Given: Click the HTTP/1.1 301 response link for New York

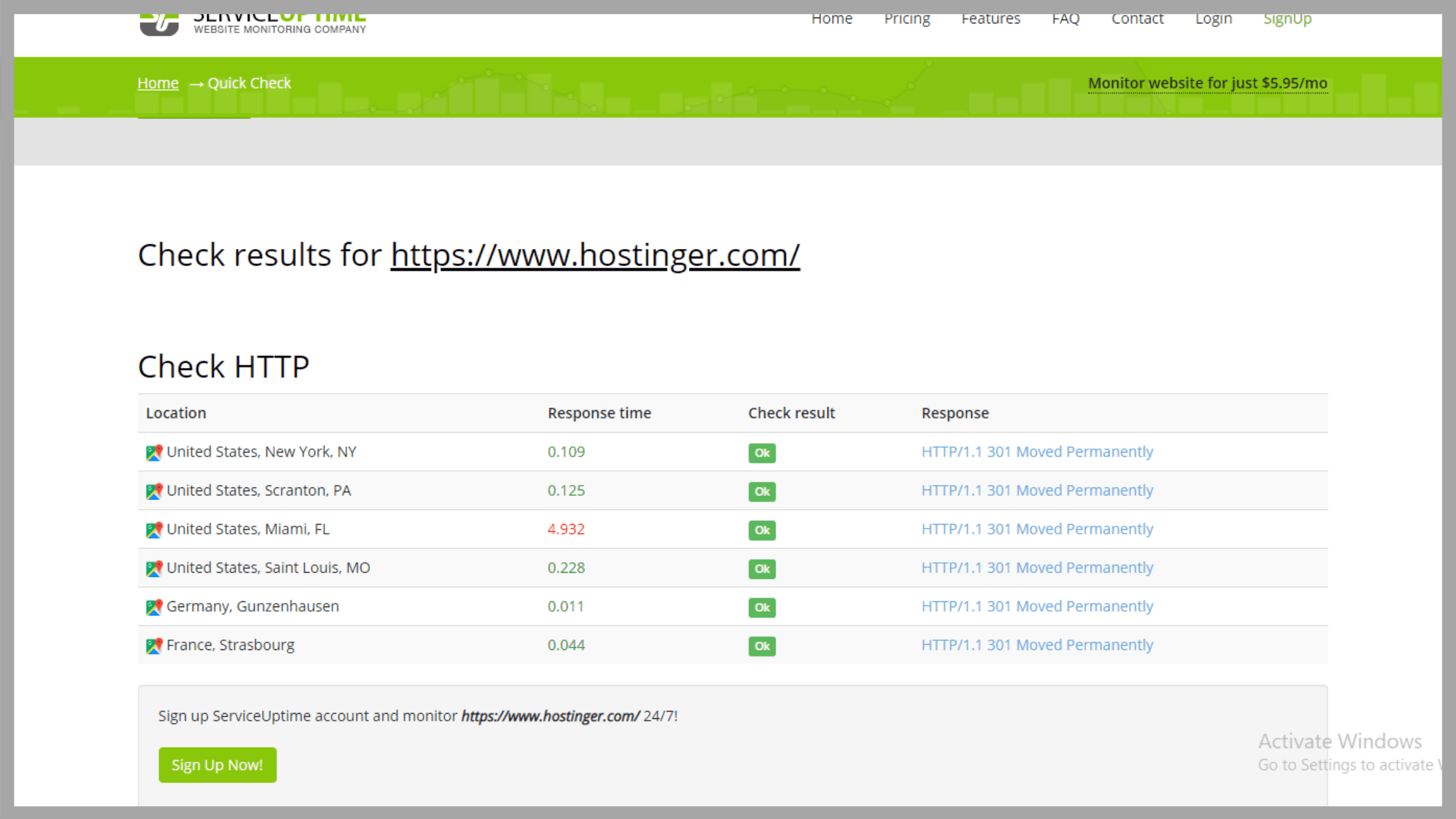Looking at the screenshot, I should click(1037, 452).
